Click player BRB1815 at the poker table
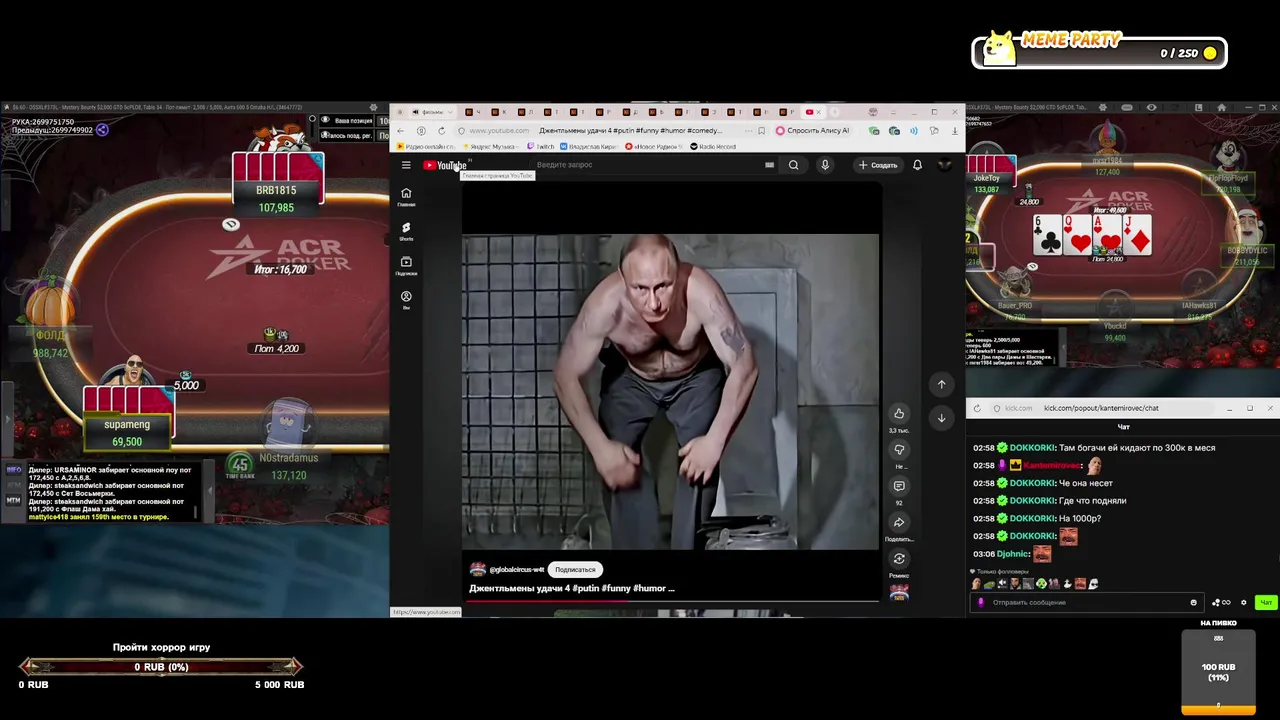The height and width of the screenshot is (720, 1280). pos(276,198)
